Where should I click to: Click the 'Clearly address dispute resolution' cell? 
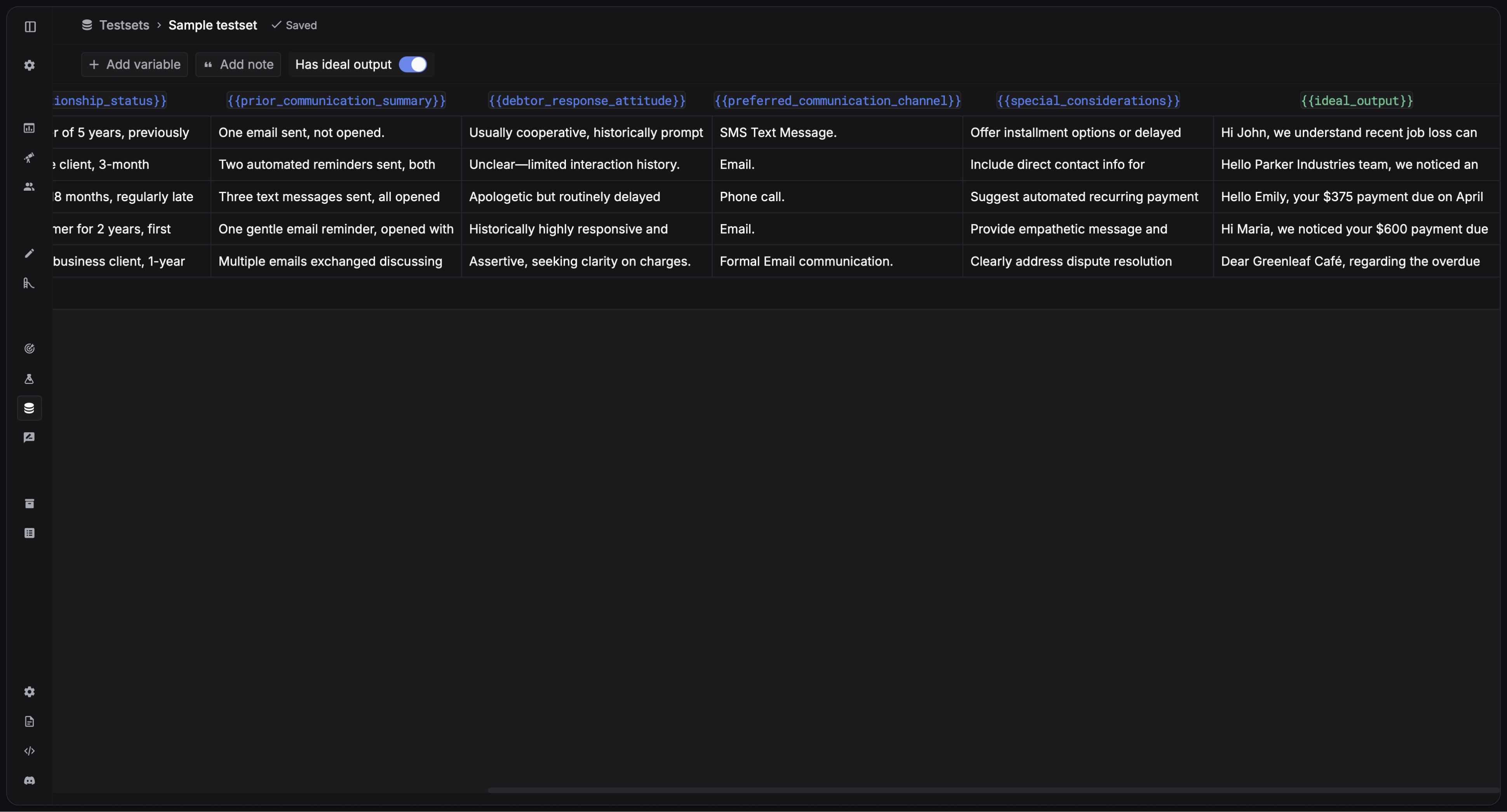click(1088, 261)
